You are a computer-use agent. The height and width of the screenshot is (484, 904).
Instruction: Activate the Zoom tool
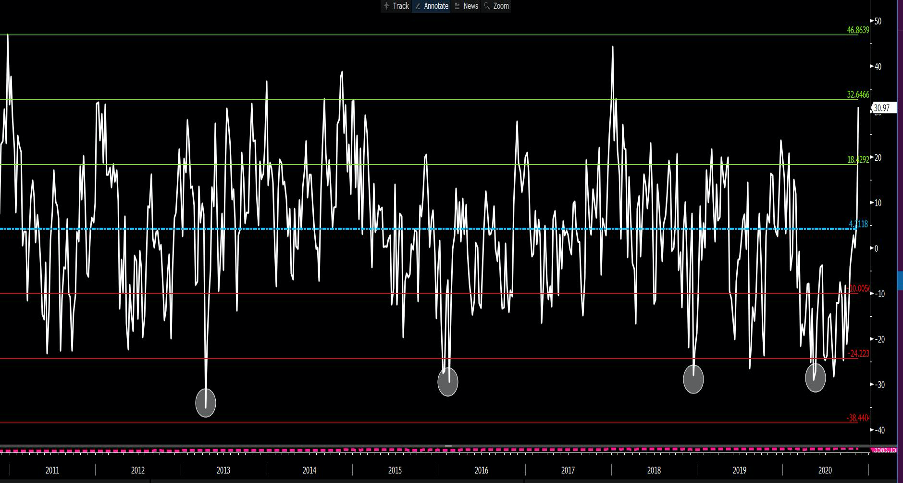tap(496, 6)
